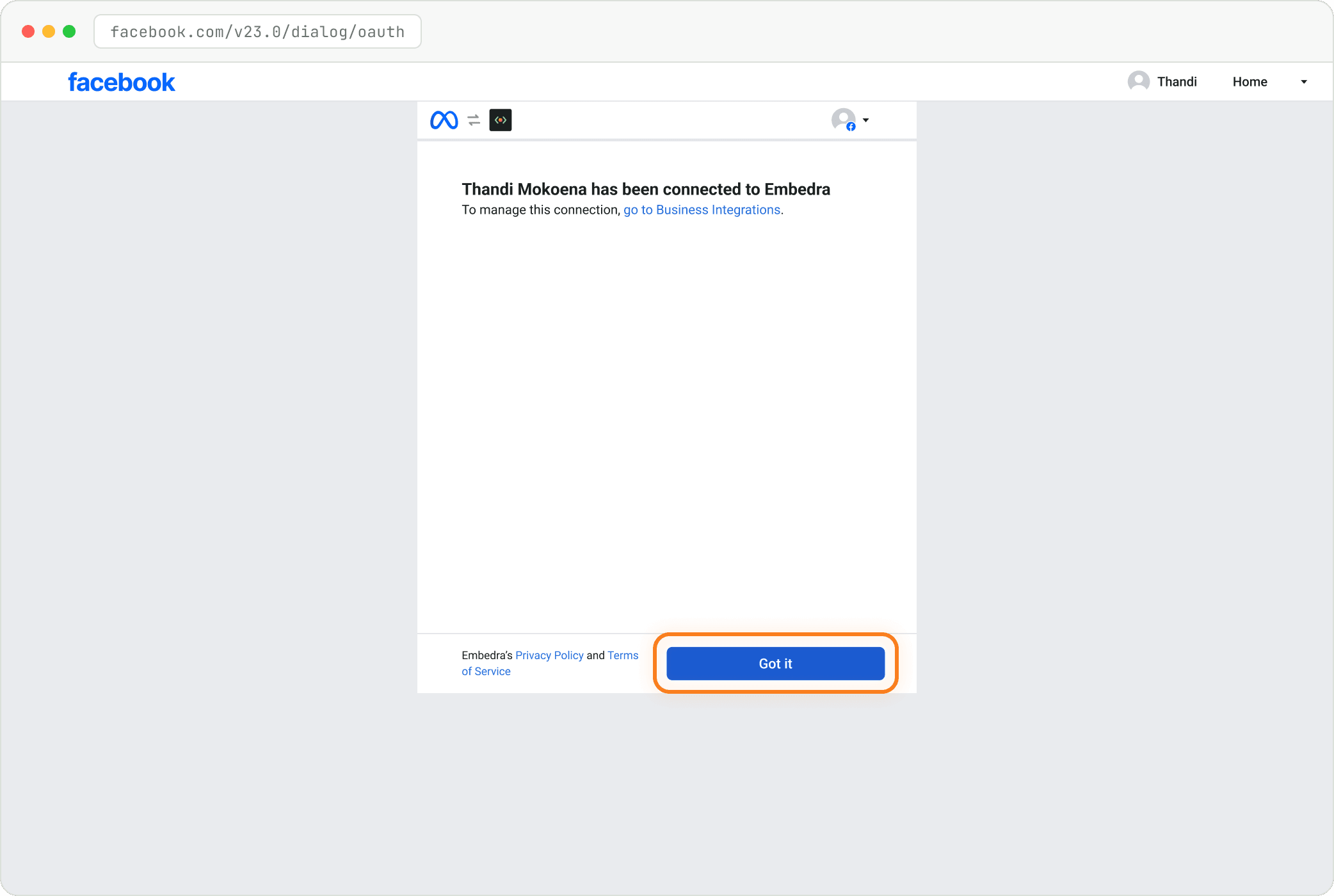The image size is (1334, 896).
Task: Maximize window with green button
Action: pos(69,31)
